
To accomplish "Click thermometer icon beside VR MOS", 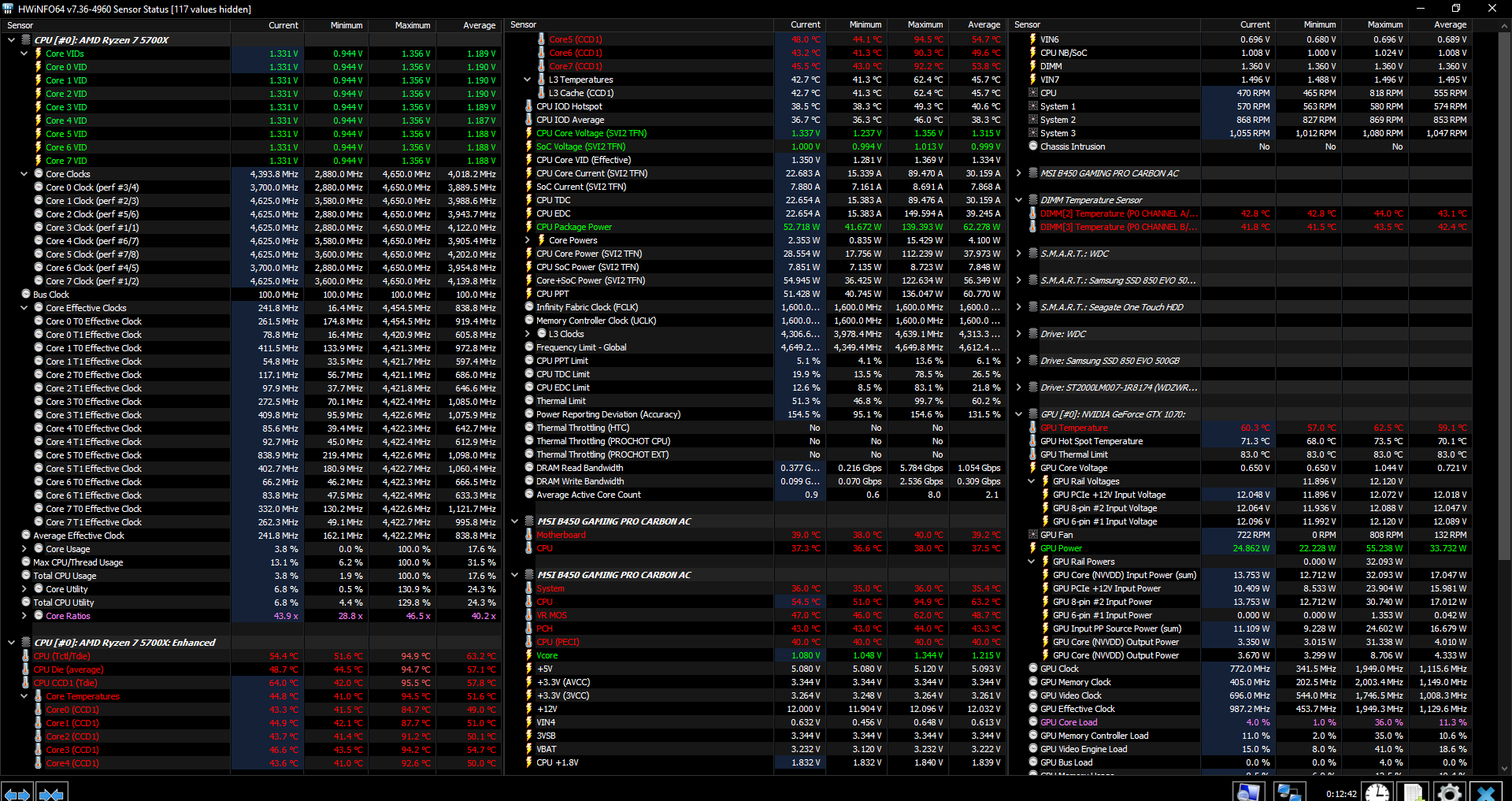I will tap(529, 615).
